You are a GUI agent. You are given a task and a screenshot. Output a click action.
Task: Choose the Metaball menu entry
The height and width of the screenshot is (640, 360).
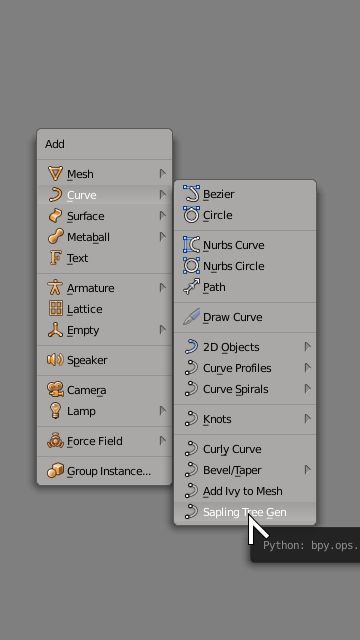[104, 237]
